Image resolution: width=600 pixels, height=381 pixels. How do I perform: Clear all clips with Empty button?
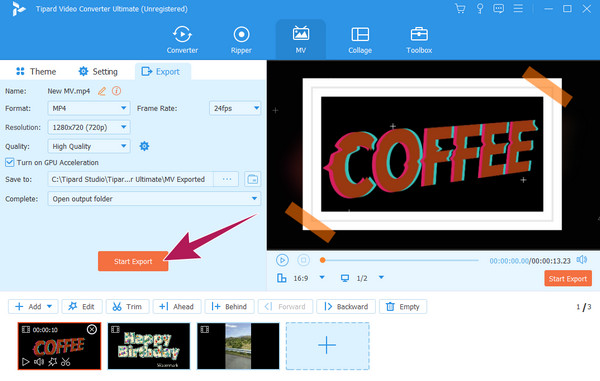pos(403,306)
